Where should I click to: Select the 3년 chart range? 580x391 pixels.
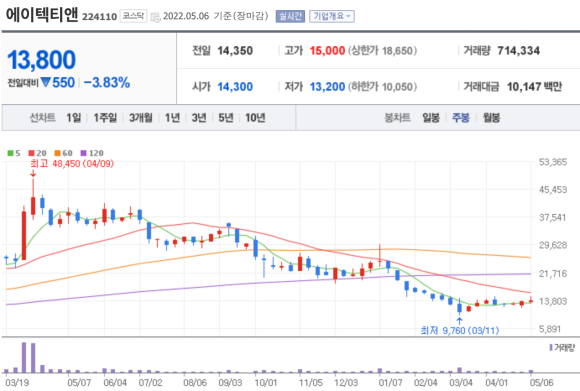point(199,118)
